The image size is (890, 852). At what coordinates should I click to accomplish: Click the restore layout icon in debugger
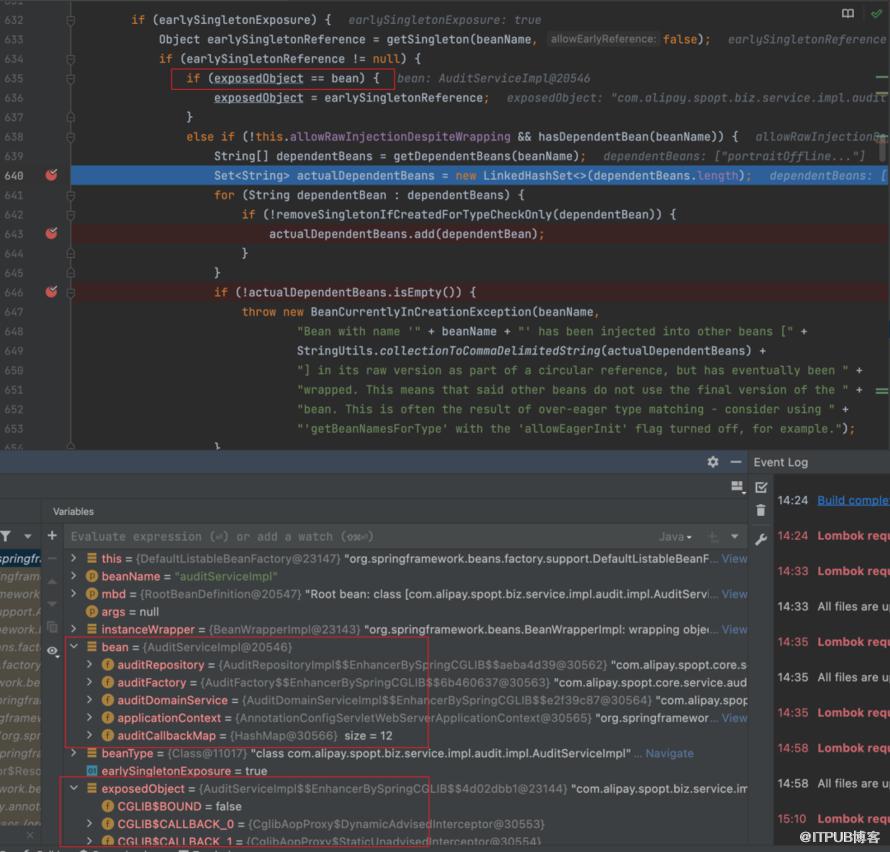coord(737,487)
